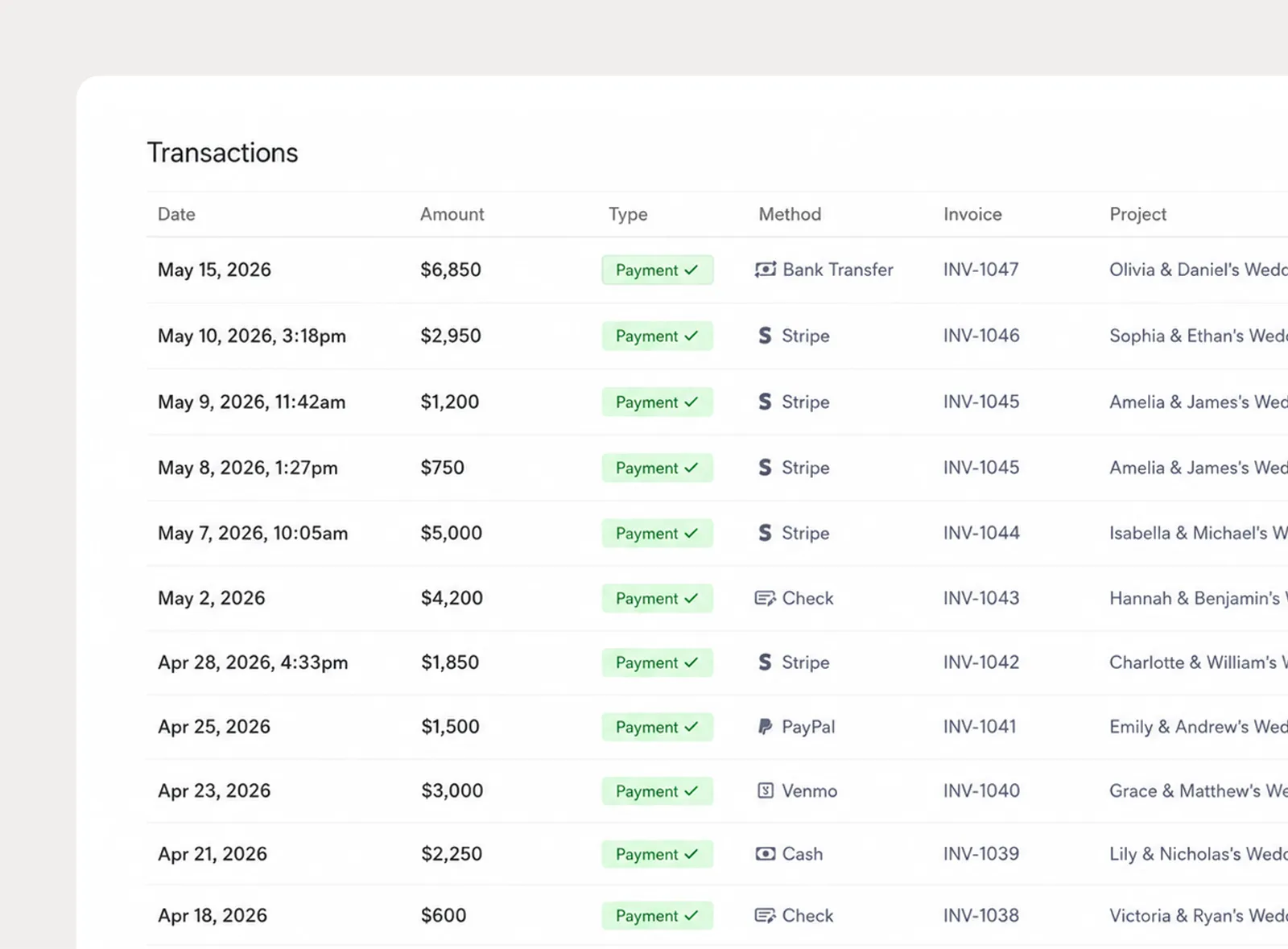The image size is (1288, 949).
Task: Open invoice INV-1046
Action: click(981, 336)
